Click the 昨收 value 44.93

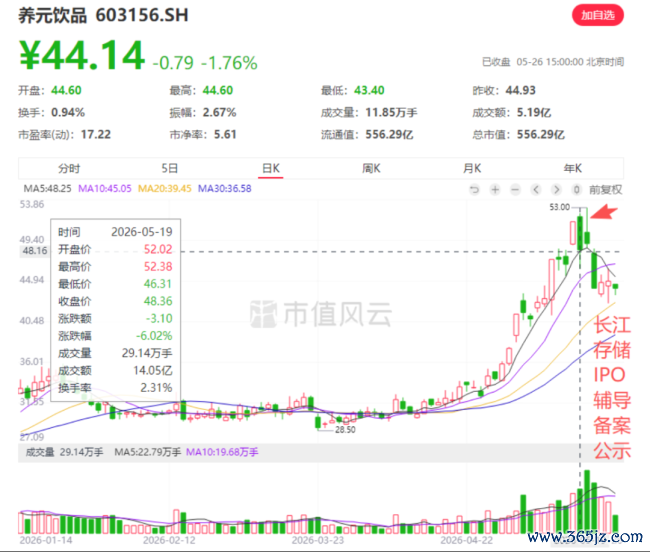[x=521, y=90]
